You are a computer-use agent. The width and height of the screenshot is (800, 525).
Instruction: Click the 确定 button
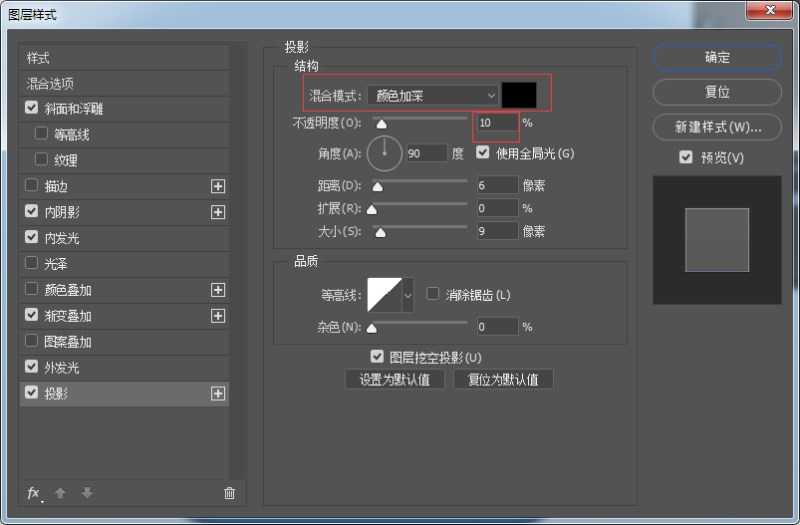tap(717, 57)
